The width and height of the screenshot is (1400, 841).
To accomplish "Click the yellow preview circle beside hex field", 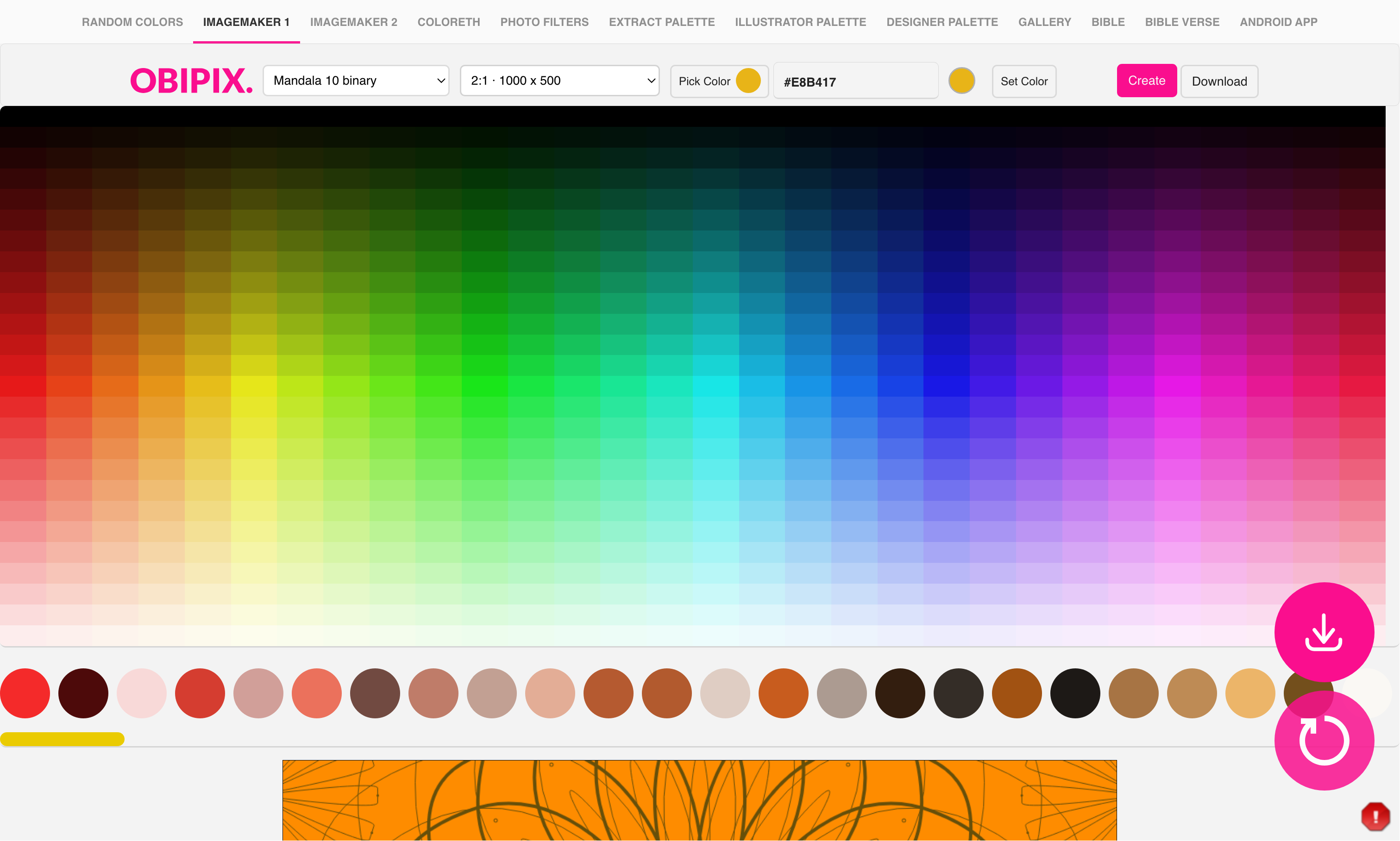I will pos(961,81).
